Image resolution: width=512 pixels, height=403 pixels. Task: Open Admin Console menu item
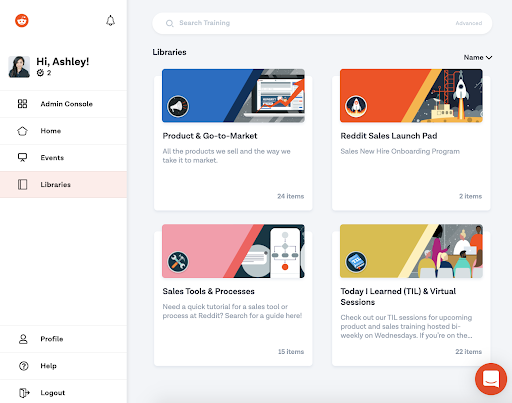click(63, 104)
